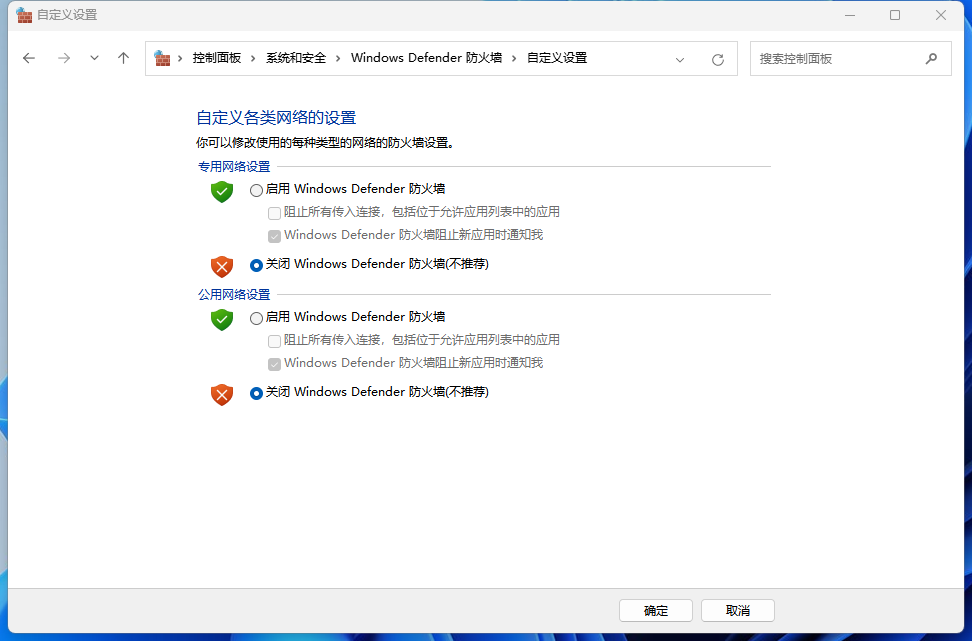The width and height of the screenshot is (972, 641).
Task: Click the green shield under 专用网络设置
Action: click(222, 191)
